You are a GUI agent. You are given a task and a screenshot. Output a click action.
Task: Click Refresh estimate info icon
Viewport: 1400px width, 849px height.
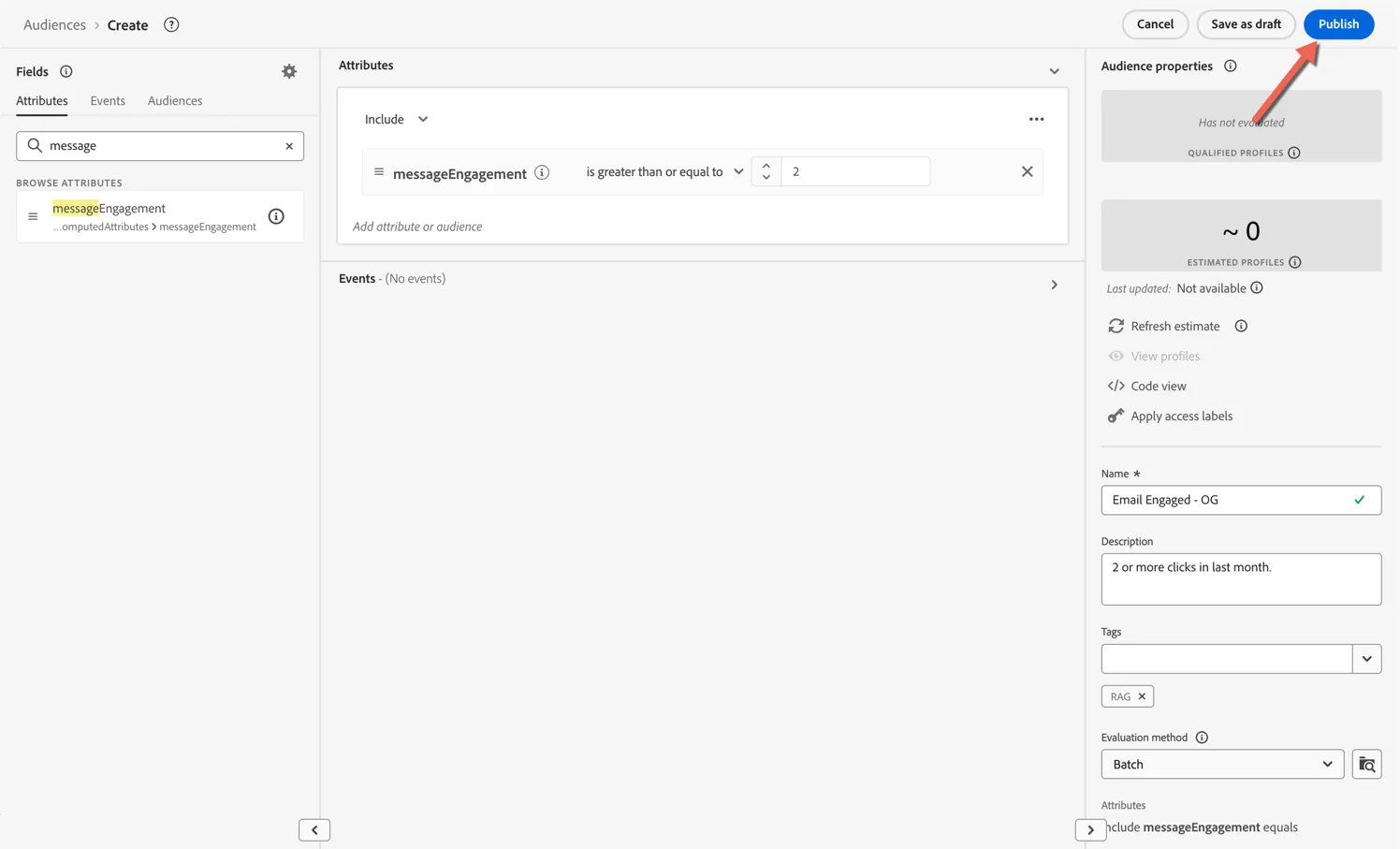point(1241,326)
